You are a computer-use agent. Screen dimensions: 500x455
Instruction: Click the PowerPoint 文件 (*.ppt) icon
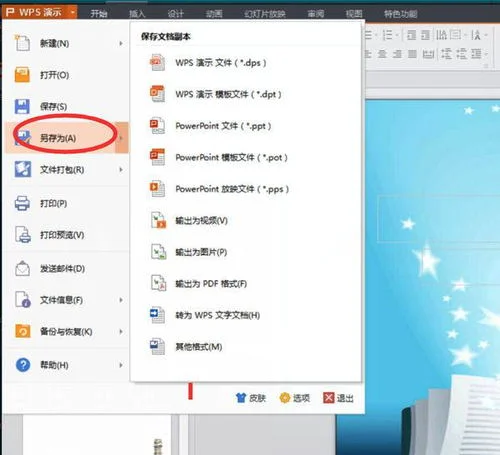157,126
